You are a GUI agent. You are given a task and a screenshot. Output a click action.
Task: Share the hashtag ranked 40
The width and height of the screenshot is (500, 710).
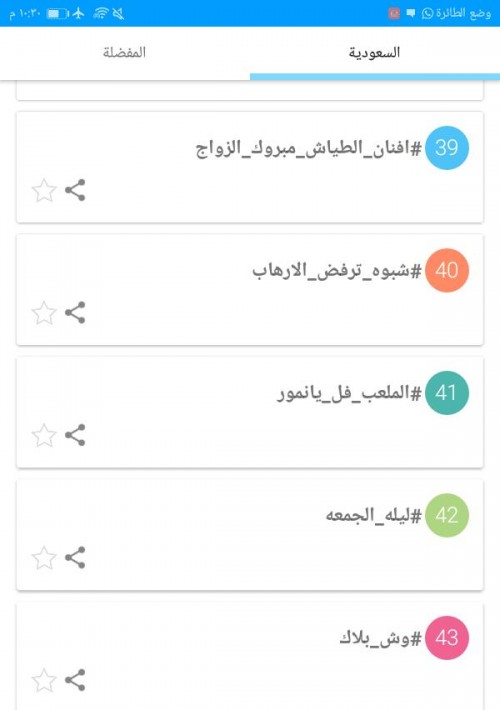coord(75,312)
